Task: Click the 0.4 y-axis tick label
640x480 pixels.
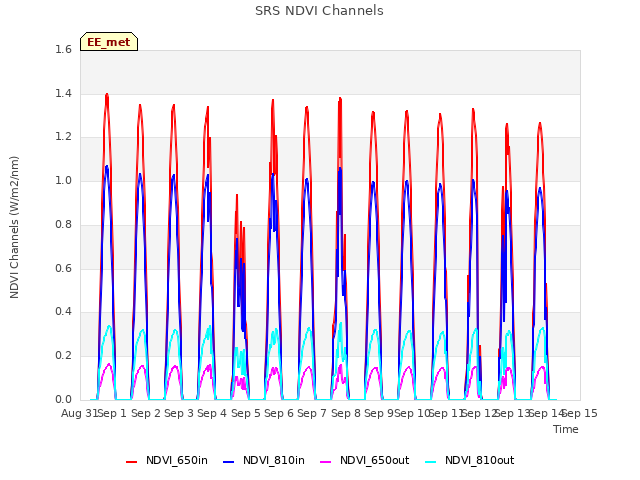Action: pos(63,311)
